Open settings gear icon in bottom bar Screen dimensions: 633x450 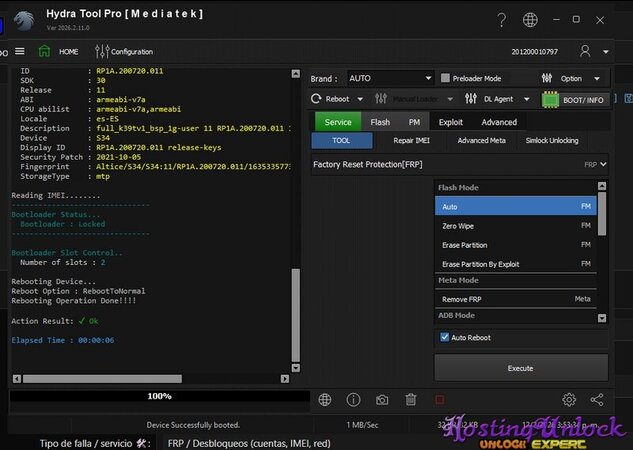coord(569,400)
